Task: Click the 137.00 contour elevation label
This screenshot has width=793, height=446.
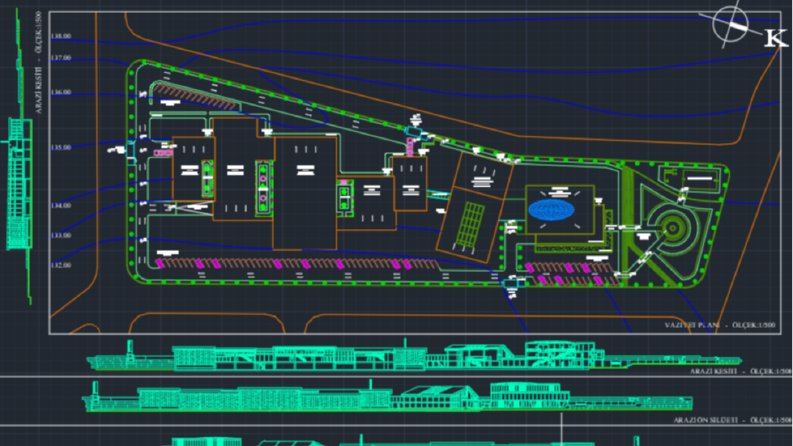Action: click(x=61, y=58)
